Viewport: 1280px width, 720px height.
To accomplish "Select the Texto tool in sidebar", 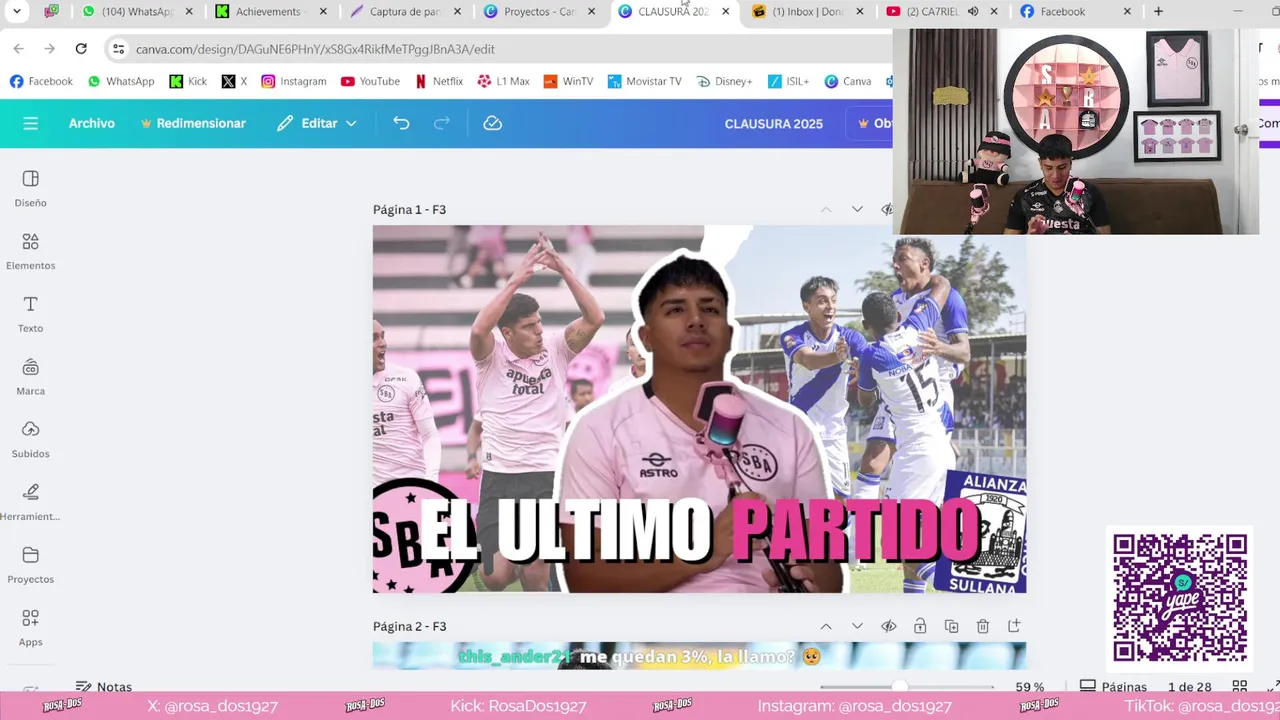I will click(x=30, y=314).
